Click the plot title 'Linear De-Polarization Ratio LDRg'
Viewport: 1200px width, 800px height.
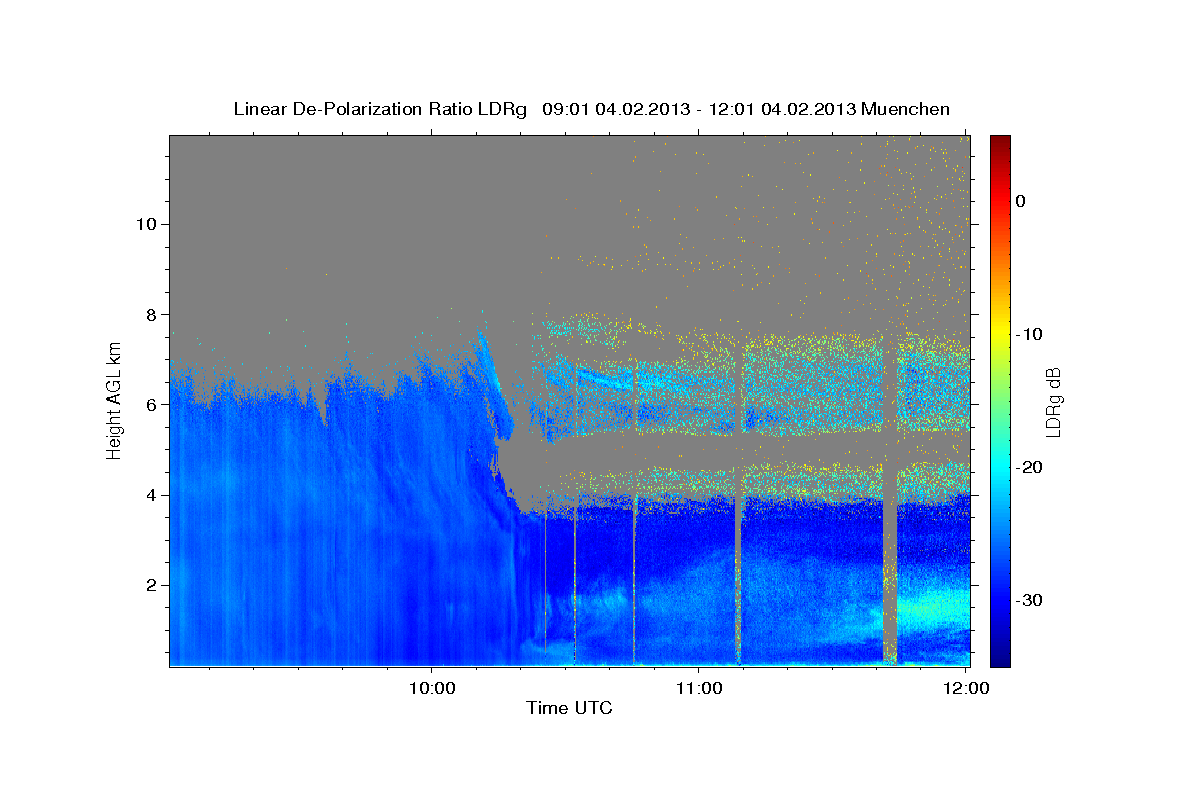(379, 109)
